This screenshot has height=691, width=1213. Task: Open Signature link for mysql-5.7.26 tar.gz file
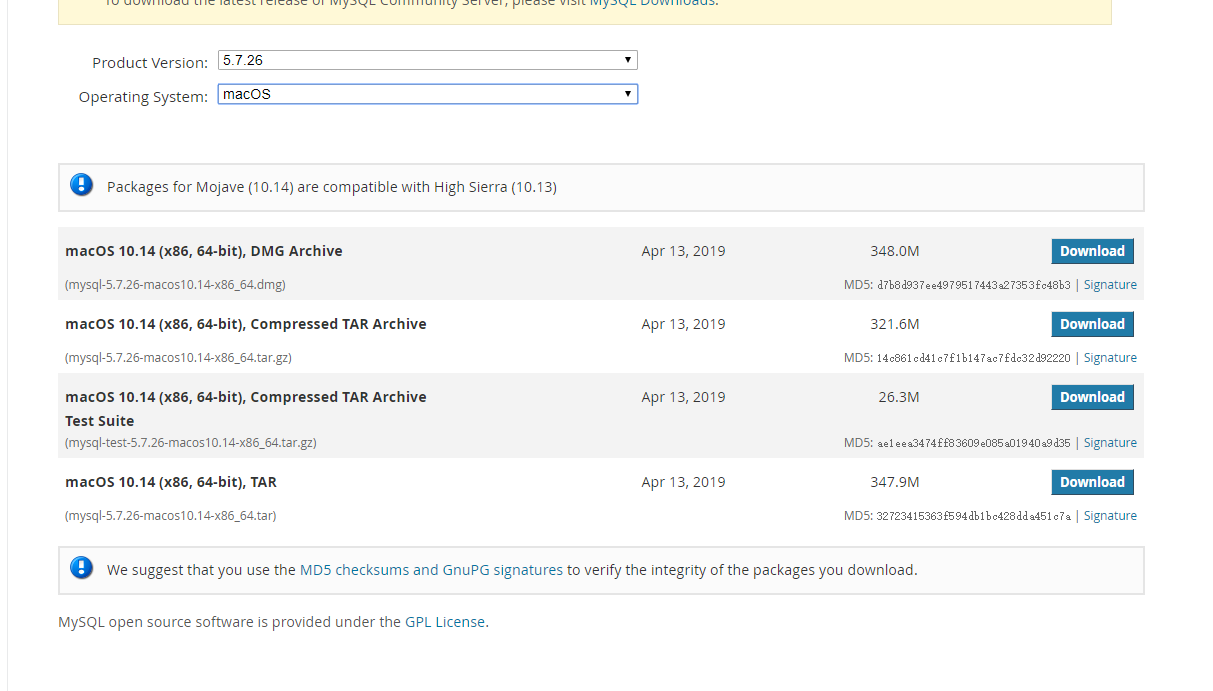pyautogui.click(x=1110, y=358)
